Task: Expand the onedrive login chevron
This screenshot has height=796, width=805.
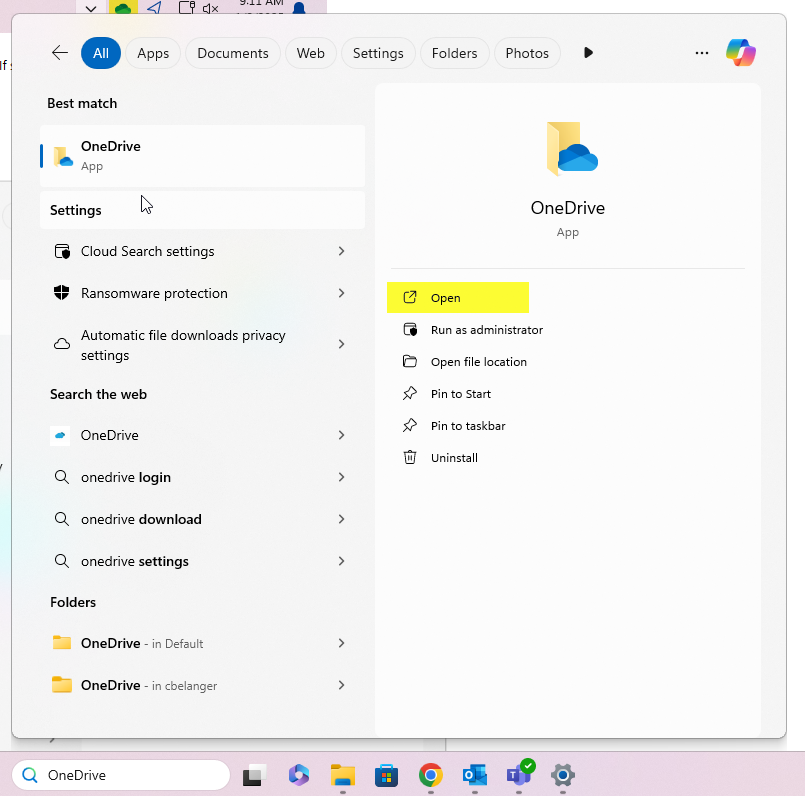Action: pyautogui.click(x=341, y=478)
